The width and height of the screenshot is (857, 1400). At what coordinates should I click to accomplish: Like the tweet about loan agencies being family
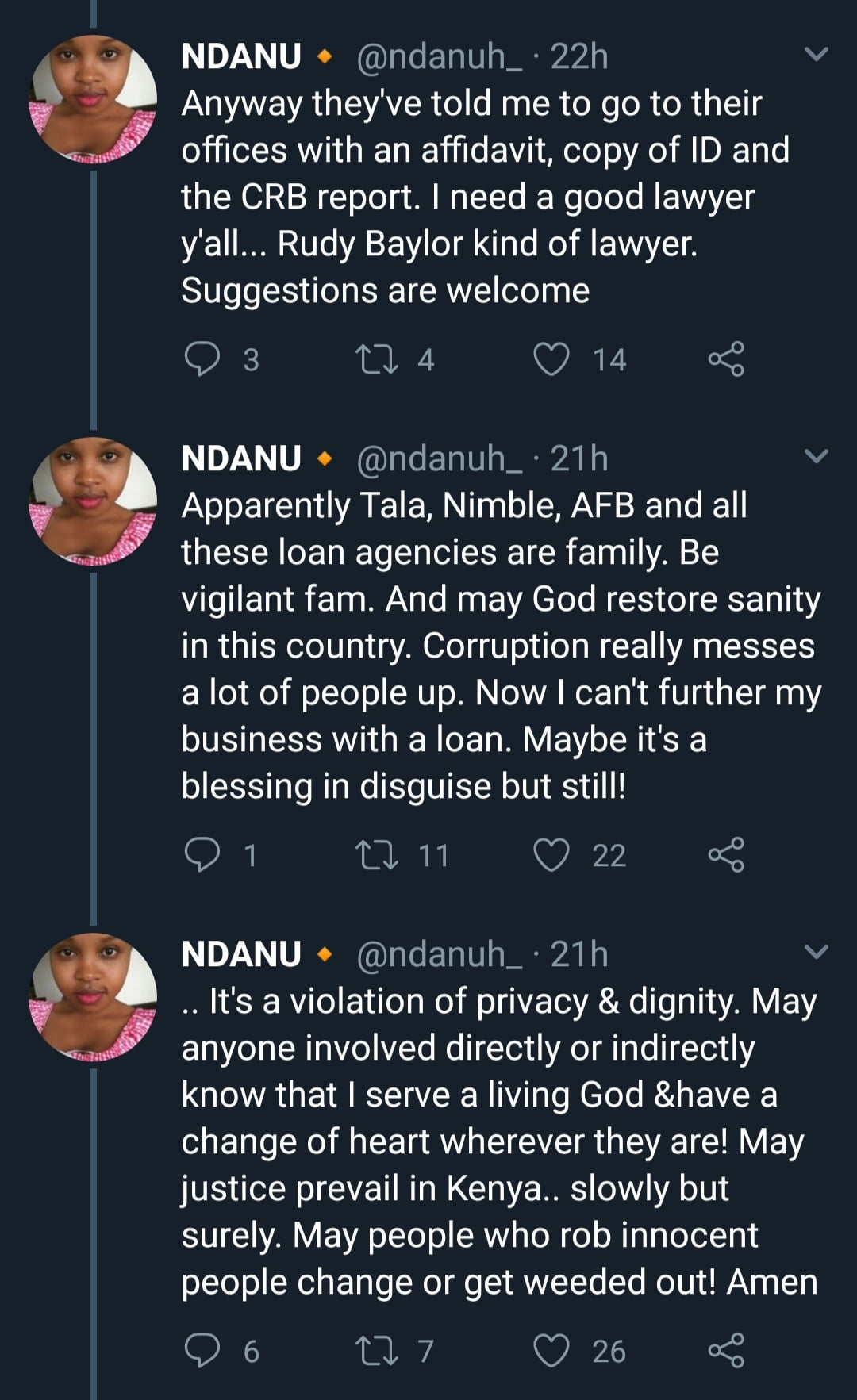[x=551, y=855]
